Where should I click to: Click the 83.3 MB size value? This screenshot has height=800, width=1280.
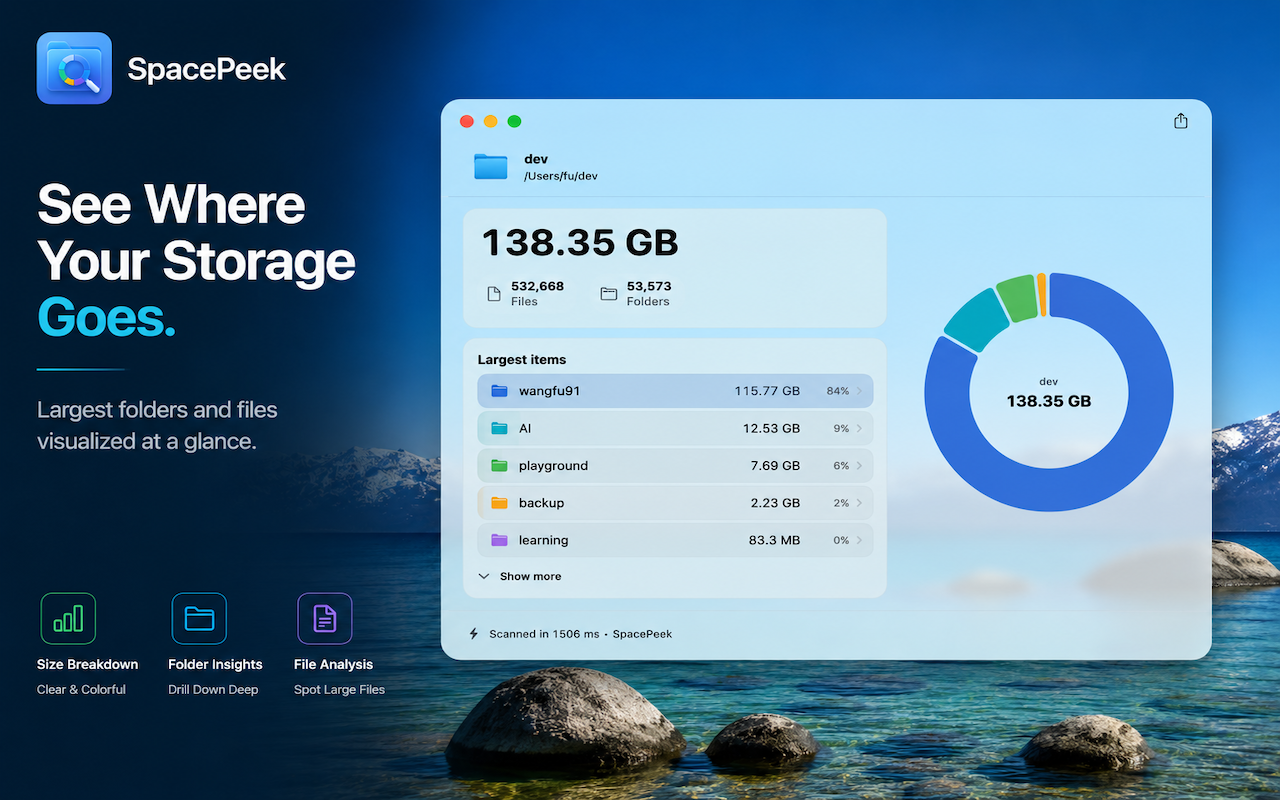(x=774, y=540)
